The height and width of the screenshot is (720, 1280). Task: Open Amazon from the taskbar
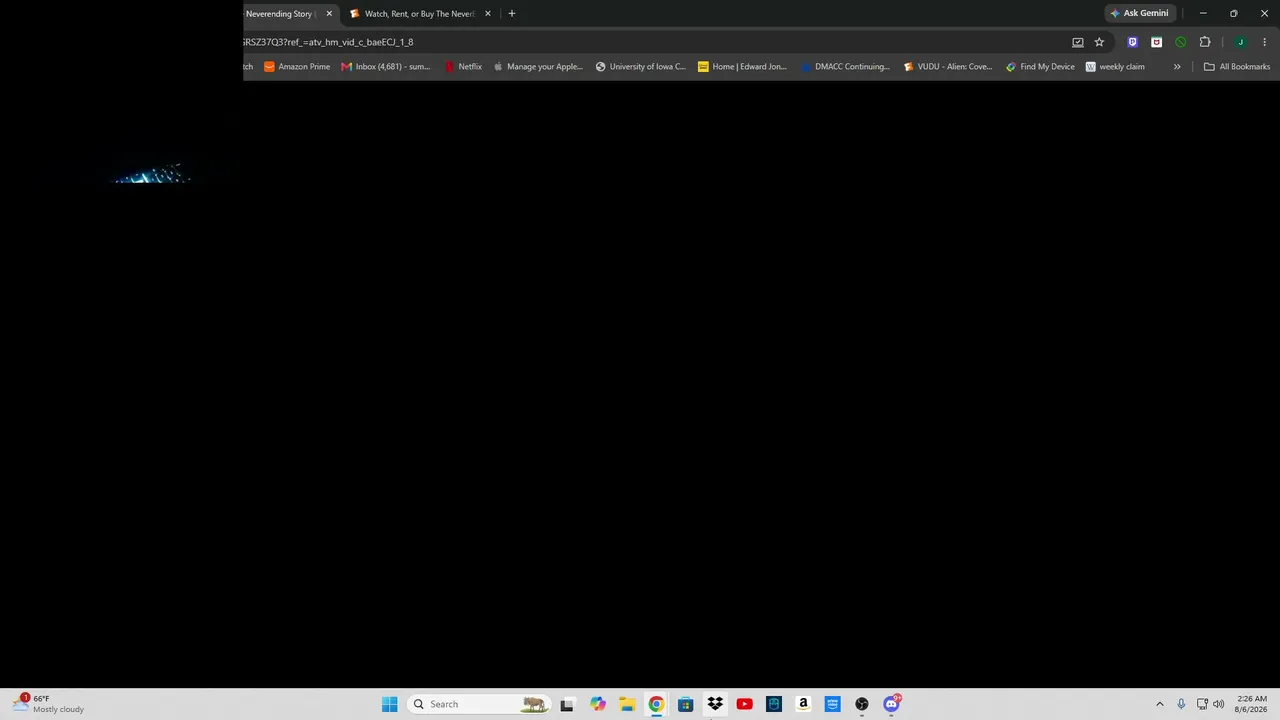(x=803, y=704)
